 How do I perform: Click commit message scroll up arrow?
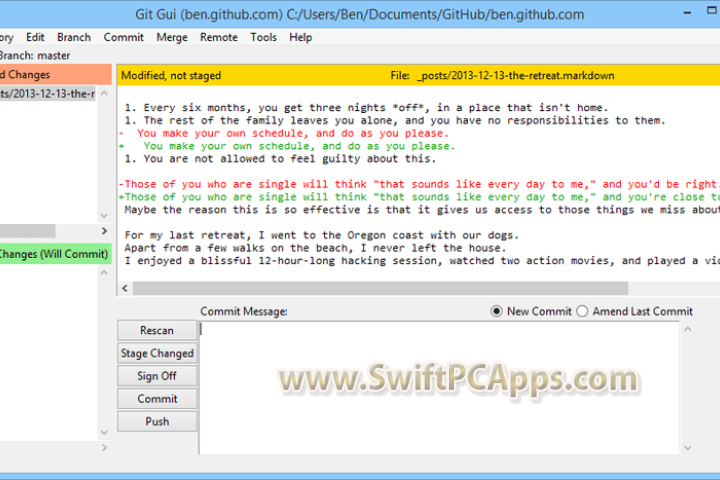click(688, 329)
